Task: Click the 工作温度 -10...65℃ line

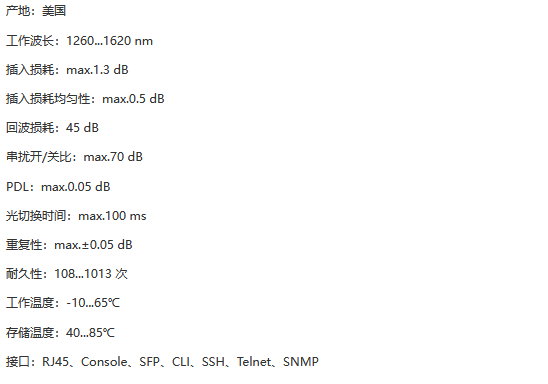Action: click(x=63, y=303)
